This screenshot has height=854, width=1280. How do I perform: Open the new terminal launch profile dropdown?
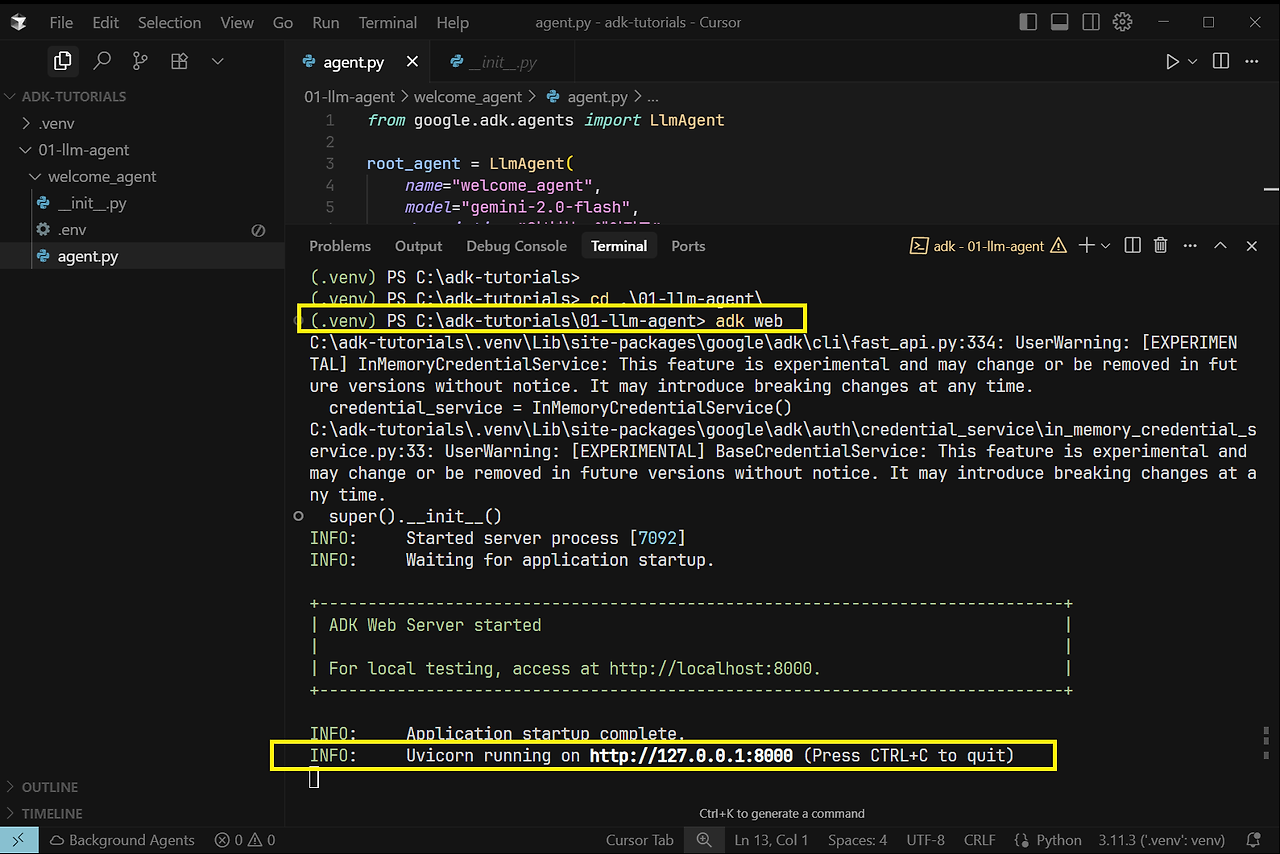[1105, 246]
